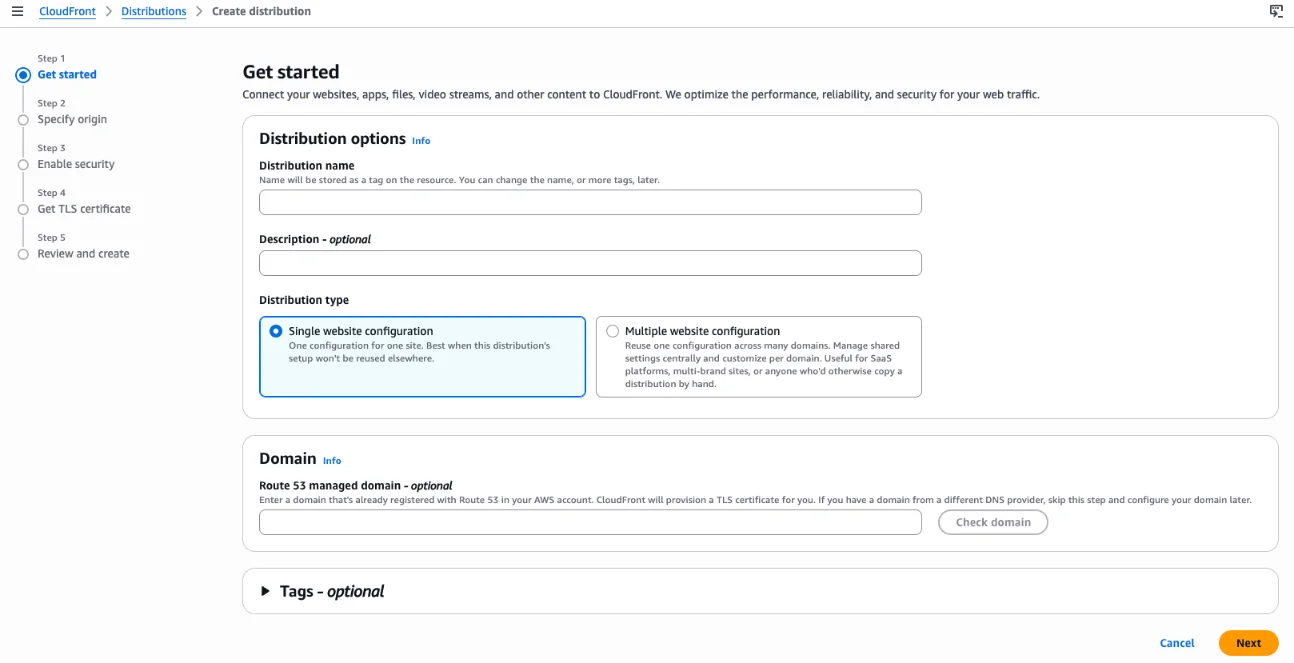Focus the Route 53 managed domain field
Image resolution: width=1294 pixels, height=663 pixels.
tap(590, 522)
